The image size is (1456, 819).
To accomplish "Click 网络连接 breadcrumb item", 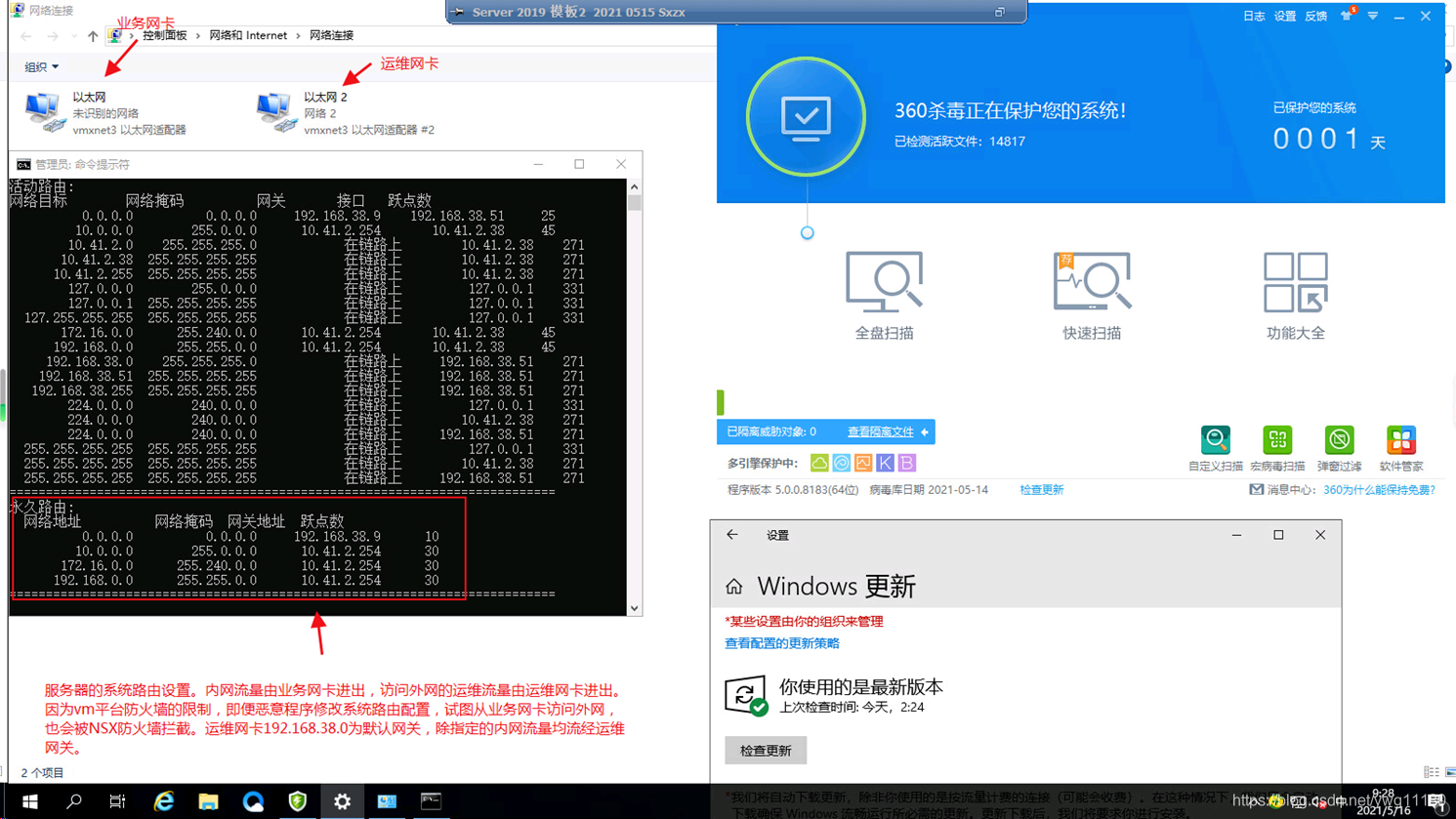I will tap(331, 35).
